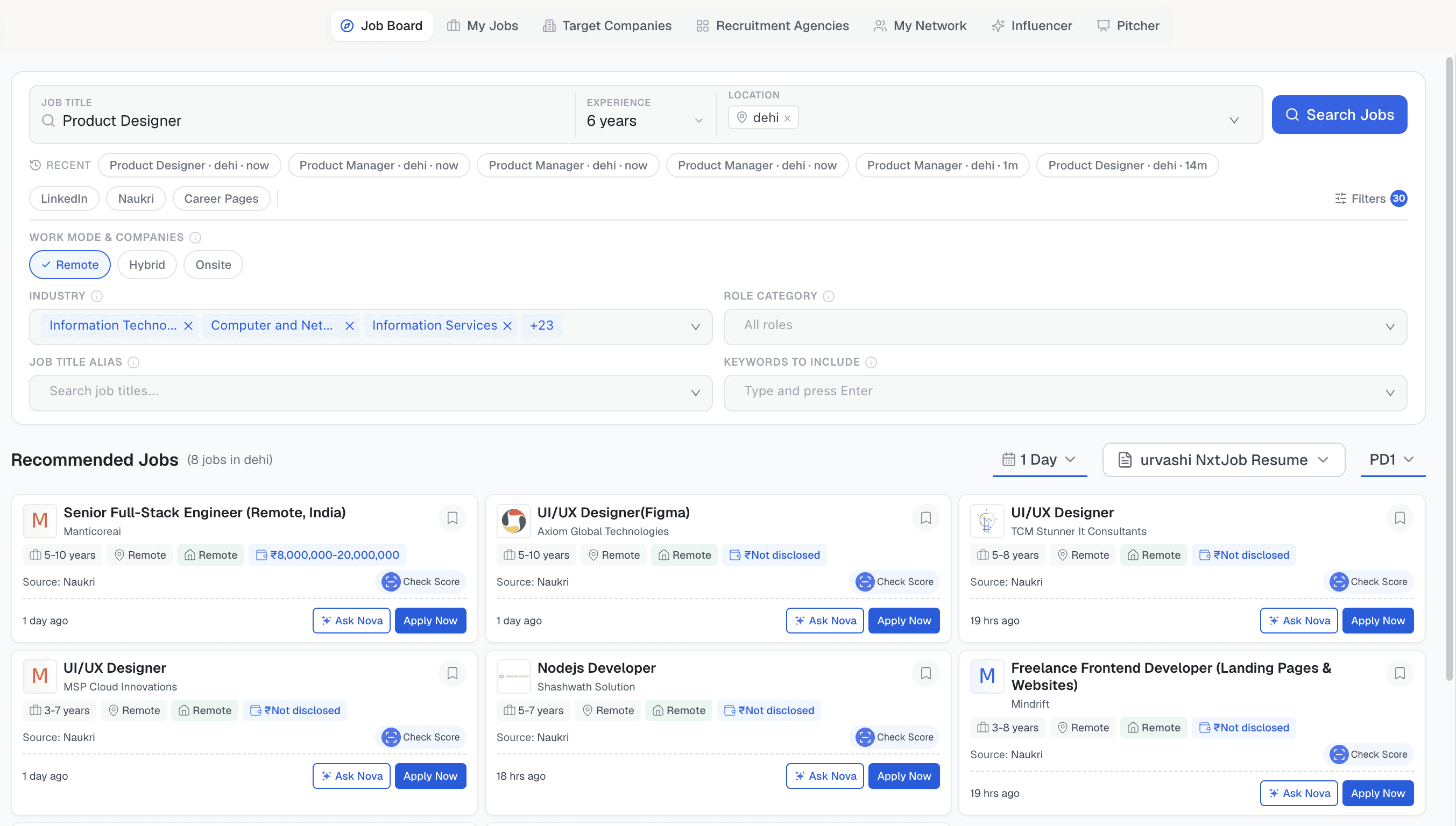Click the page vertical scrollbar
Image resolution: width=1456 pixels, height=826 pixels.
[1449, 369]
